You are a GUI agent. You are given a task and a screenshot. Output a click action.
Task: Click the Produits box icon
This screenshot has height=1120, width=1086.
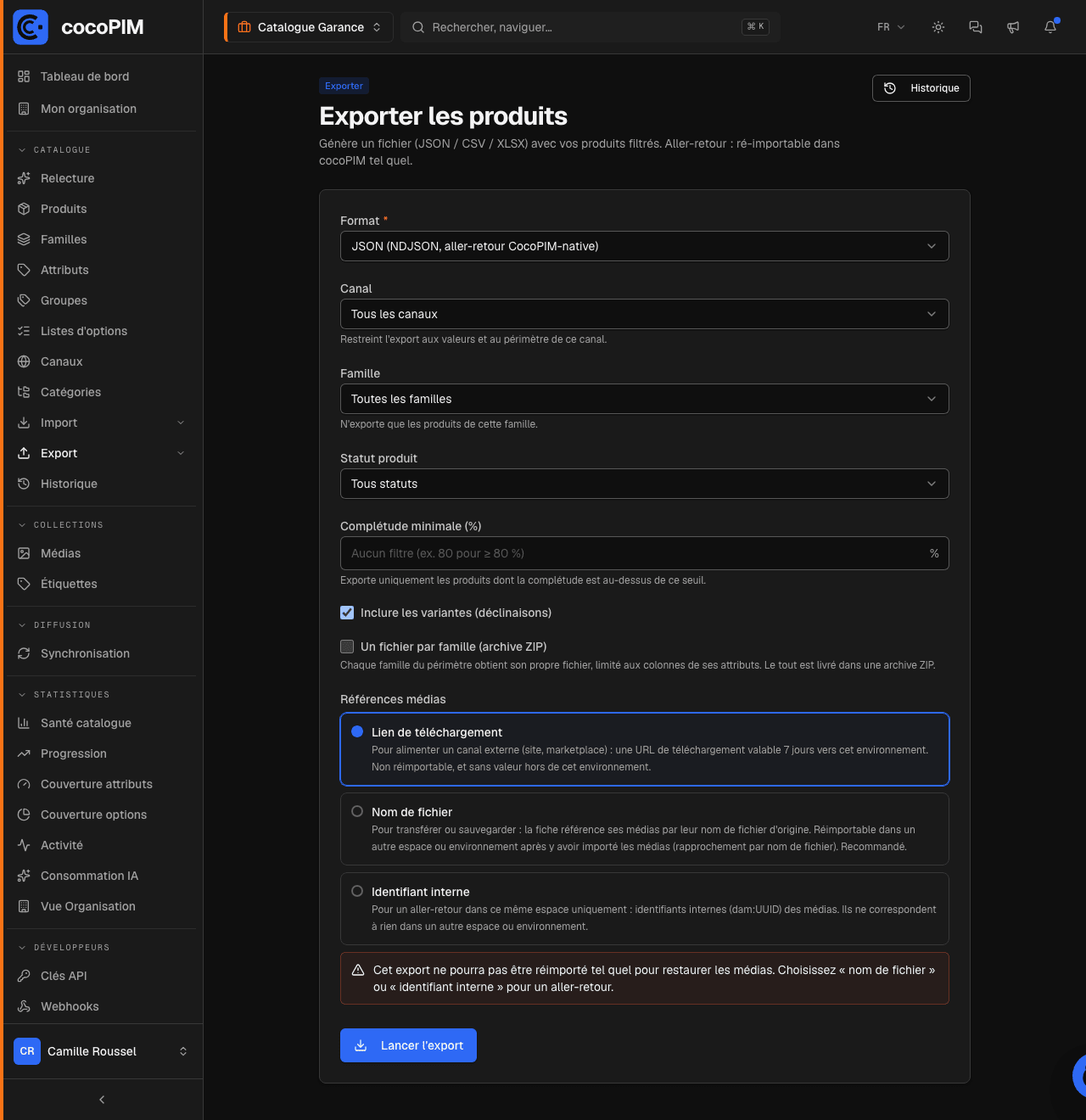(x=24, y=209)
